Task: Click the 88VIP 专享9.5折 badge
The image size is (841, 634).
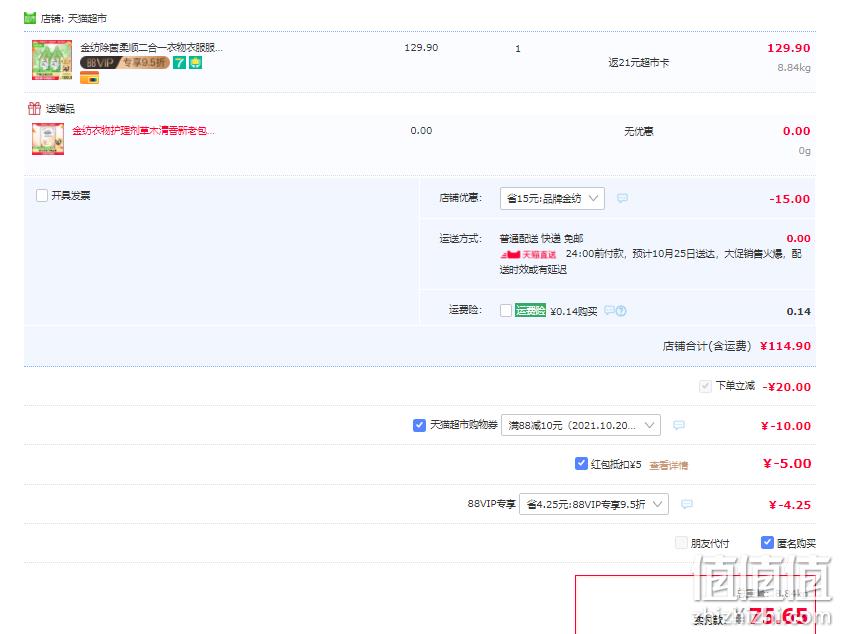Action: [x=124, y=63]
